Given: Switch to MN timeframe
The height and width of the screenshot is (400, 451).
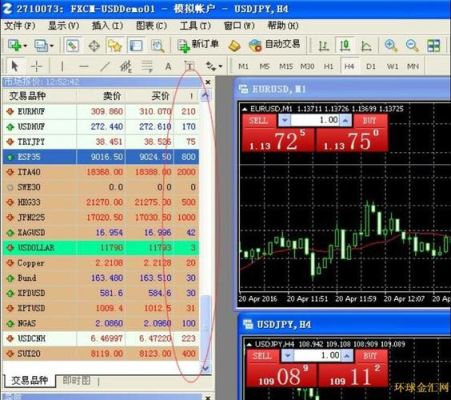Looking at the screenshot, I should click(x=413, y=66).
